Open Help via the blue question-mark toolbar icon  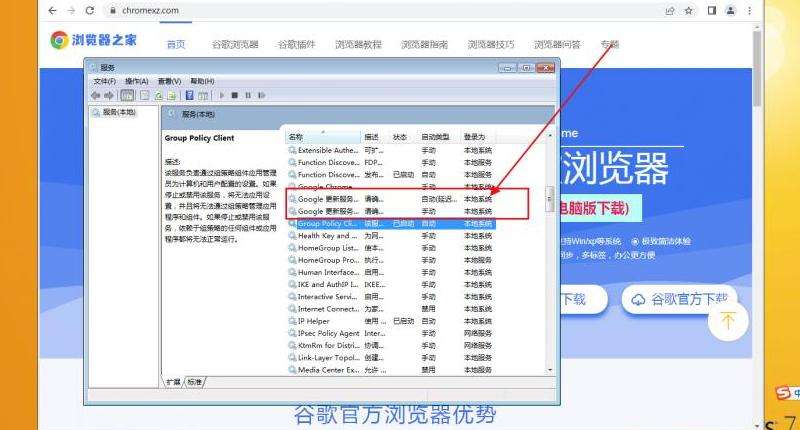[x=190, y=95]
